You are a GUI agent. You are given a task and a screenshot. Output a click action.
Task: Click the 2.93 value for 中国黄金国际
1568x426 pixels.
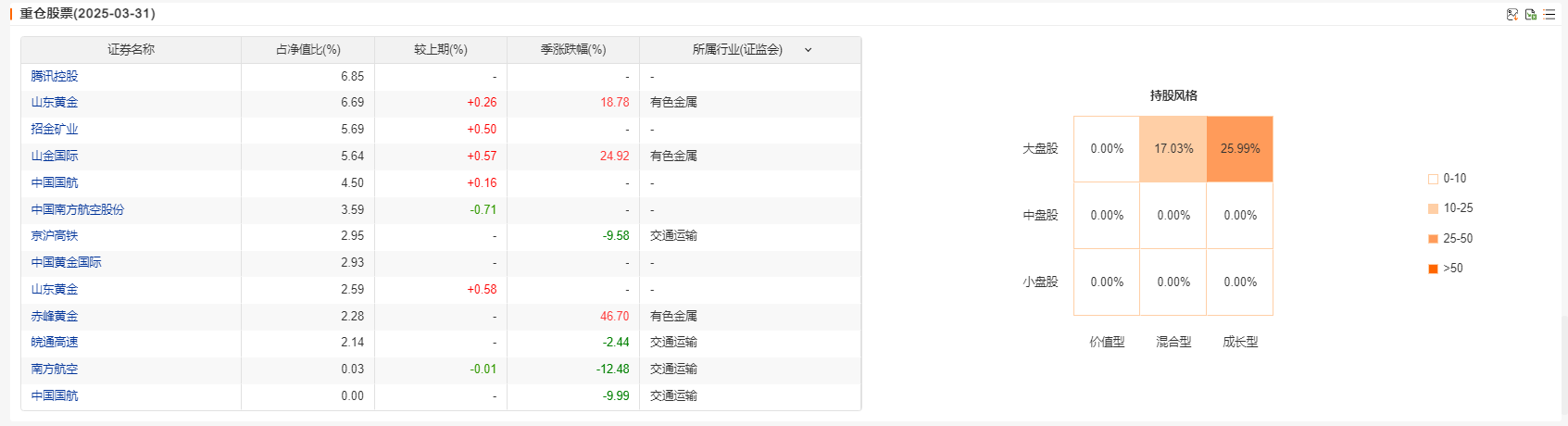click(352, 263)
